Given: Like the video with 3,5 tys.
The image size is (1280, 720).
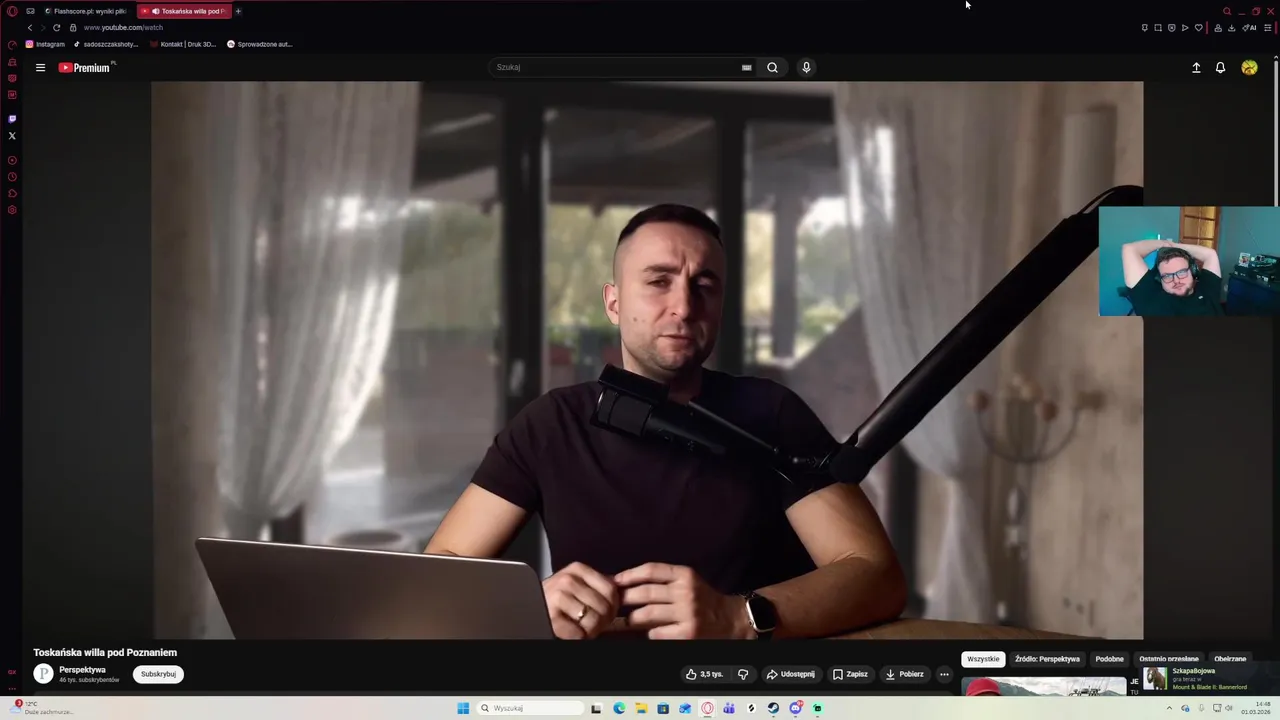Looking at the screenshot, I should (x=704, y=674).
